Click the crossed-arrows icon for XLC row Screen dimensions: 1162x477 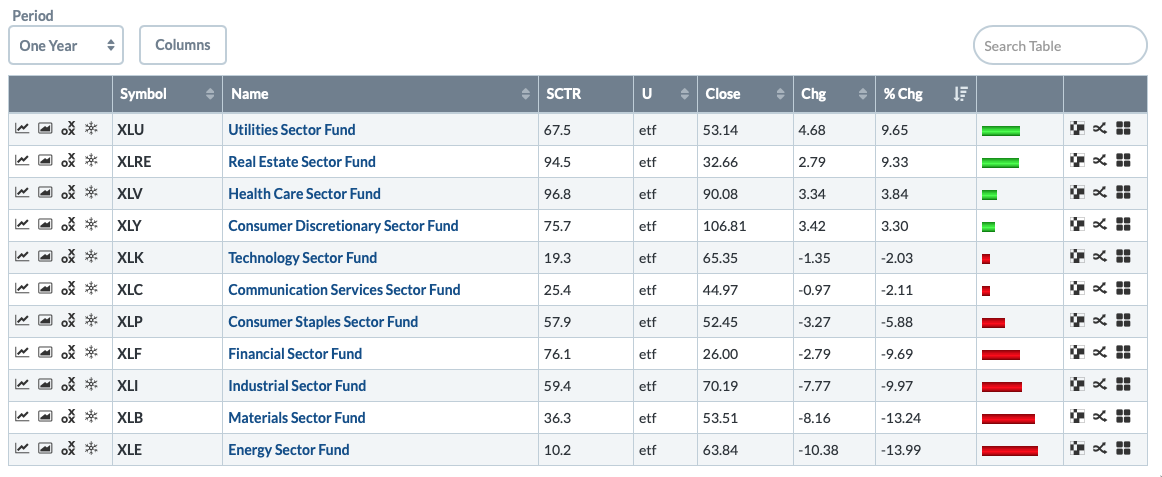pos(1099,289)
